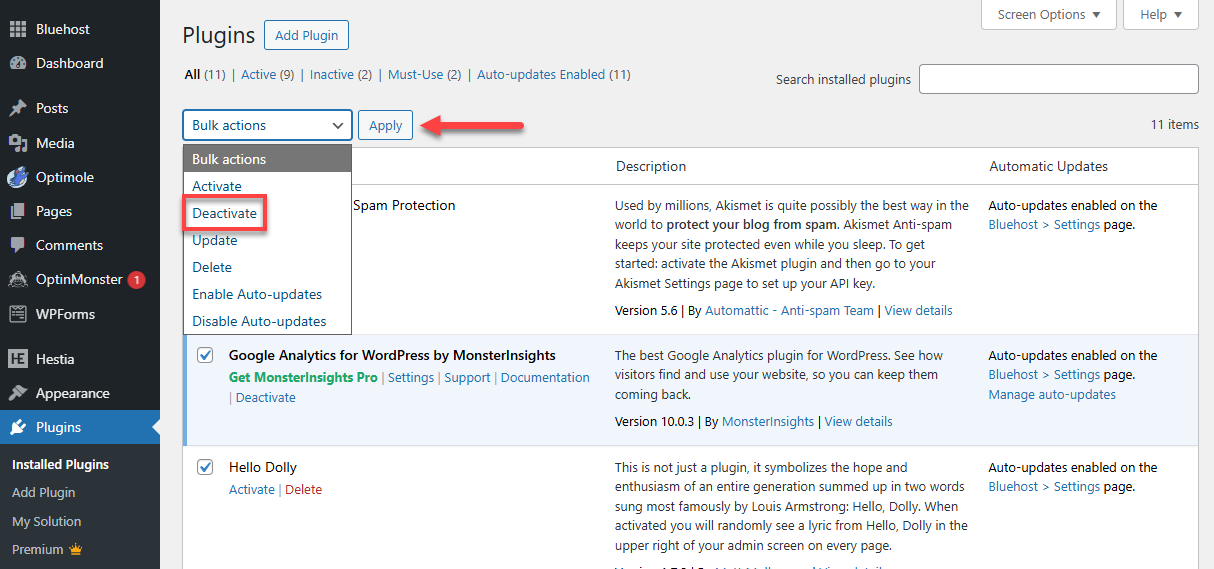Click the Pages icon in sidebar
Viewport: 1214px width, 569px height.
pos(18,211)
